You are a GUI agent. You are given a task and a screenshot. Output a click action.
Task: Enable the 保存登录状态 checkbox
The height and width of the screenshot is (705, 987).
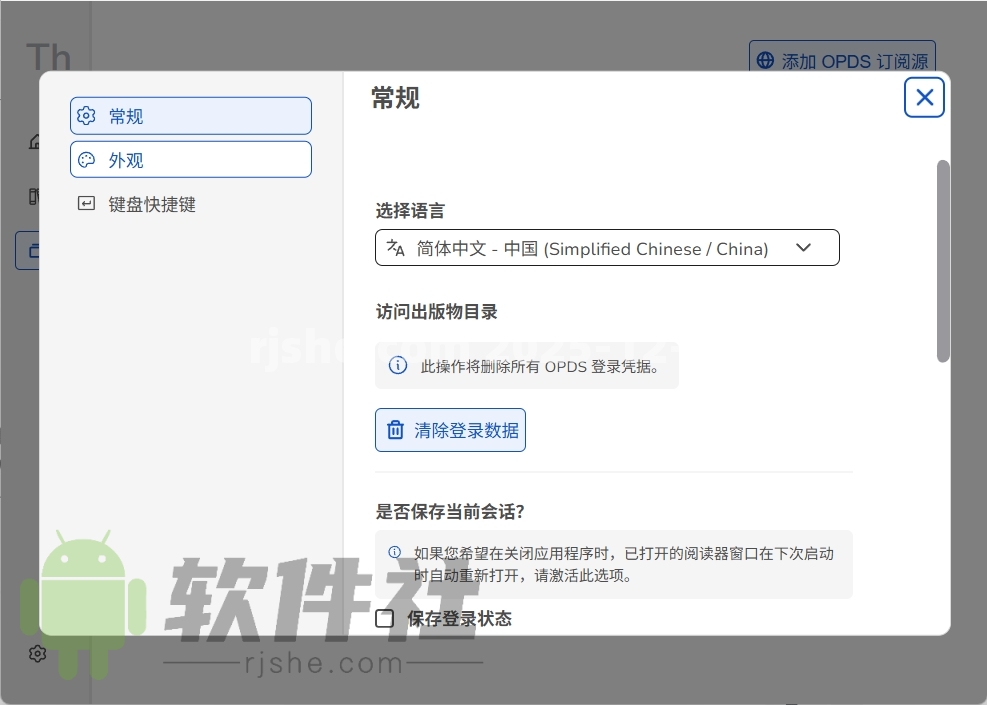pos(384,619)
